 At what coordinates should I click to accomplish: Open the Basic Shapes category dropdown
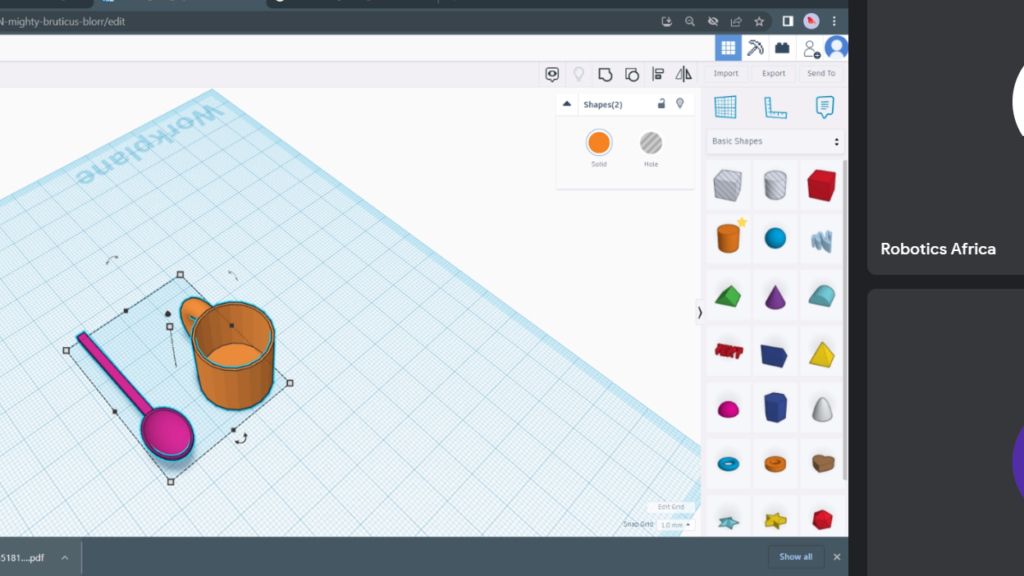coord(775,141)
